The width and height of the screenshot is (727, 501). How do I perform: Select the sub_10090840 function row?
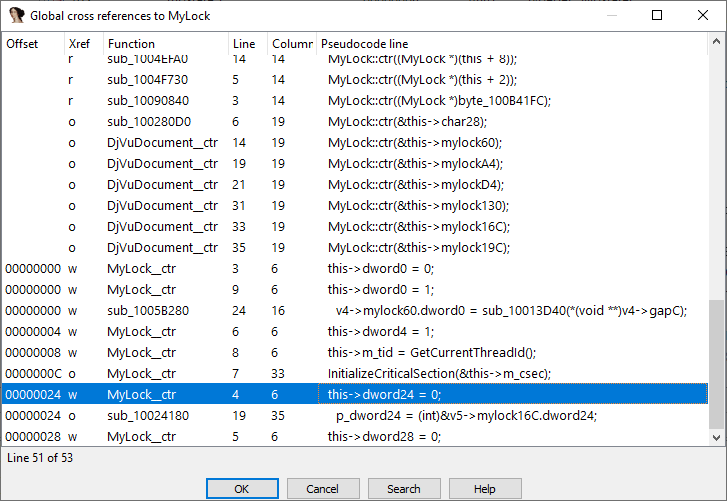tap(355, 101)
